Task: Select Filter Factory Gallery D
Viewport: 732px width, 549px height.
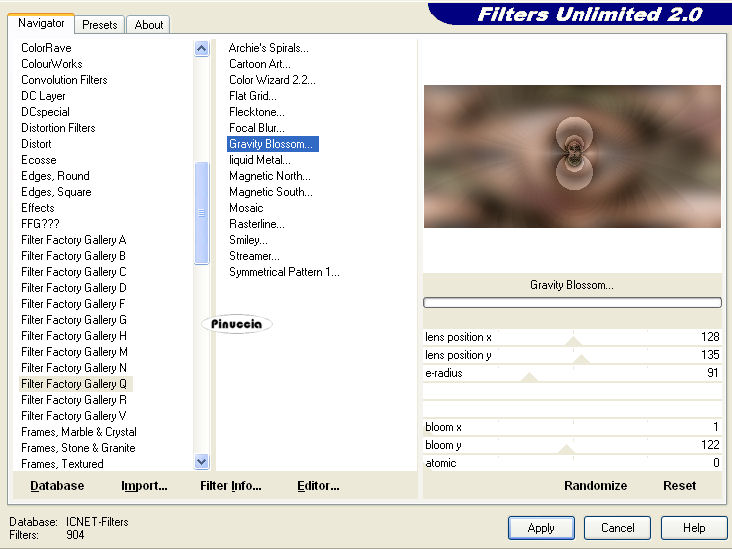Action: pyautogui.click(x=74, y=288)
